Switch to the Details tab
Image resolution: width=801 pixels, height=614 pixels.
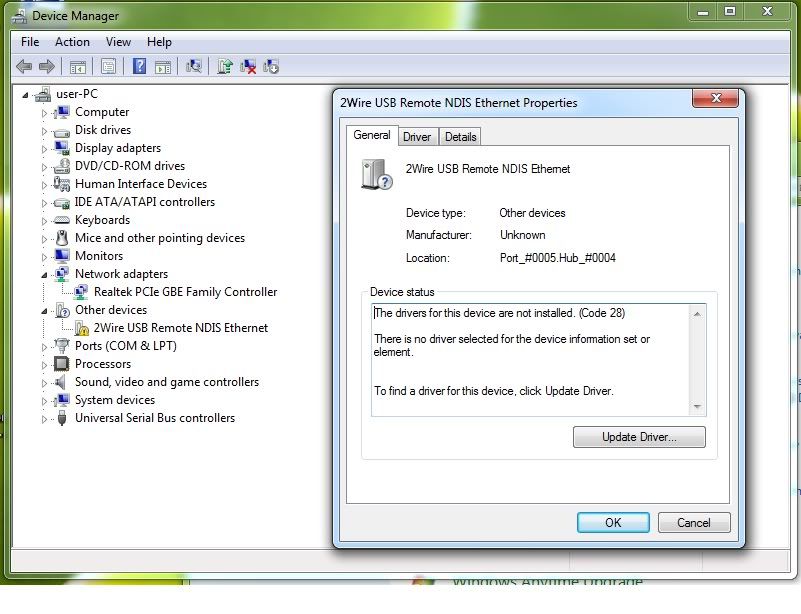point(460,137)
